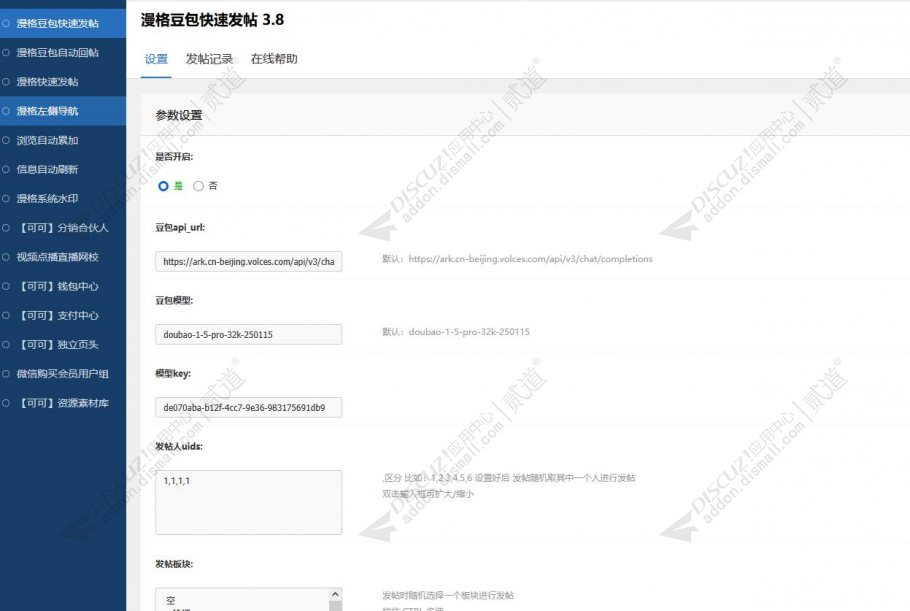Click the bullet icon beside 漫格左侧导航

tap(6, 111)
